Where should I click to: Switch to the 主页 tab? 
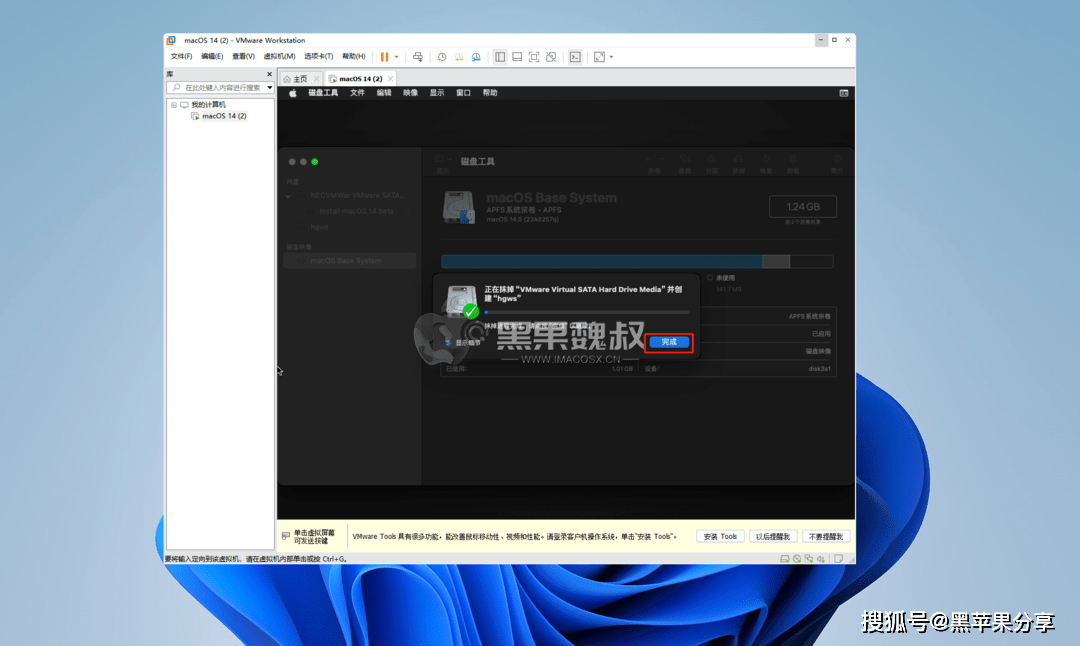coord(300,79)
